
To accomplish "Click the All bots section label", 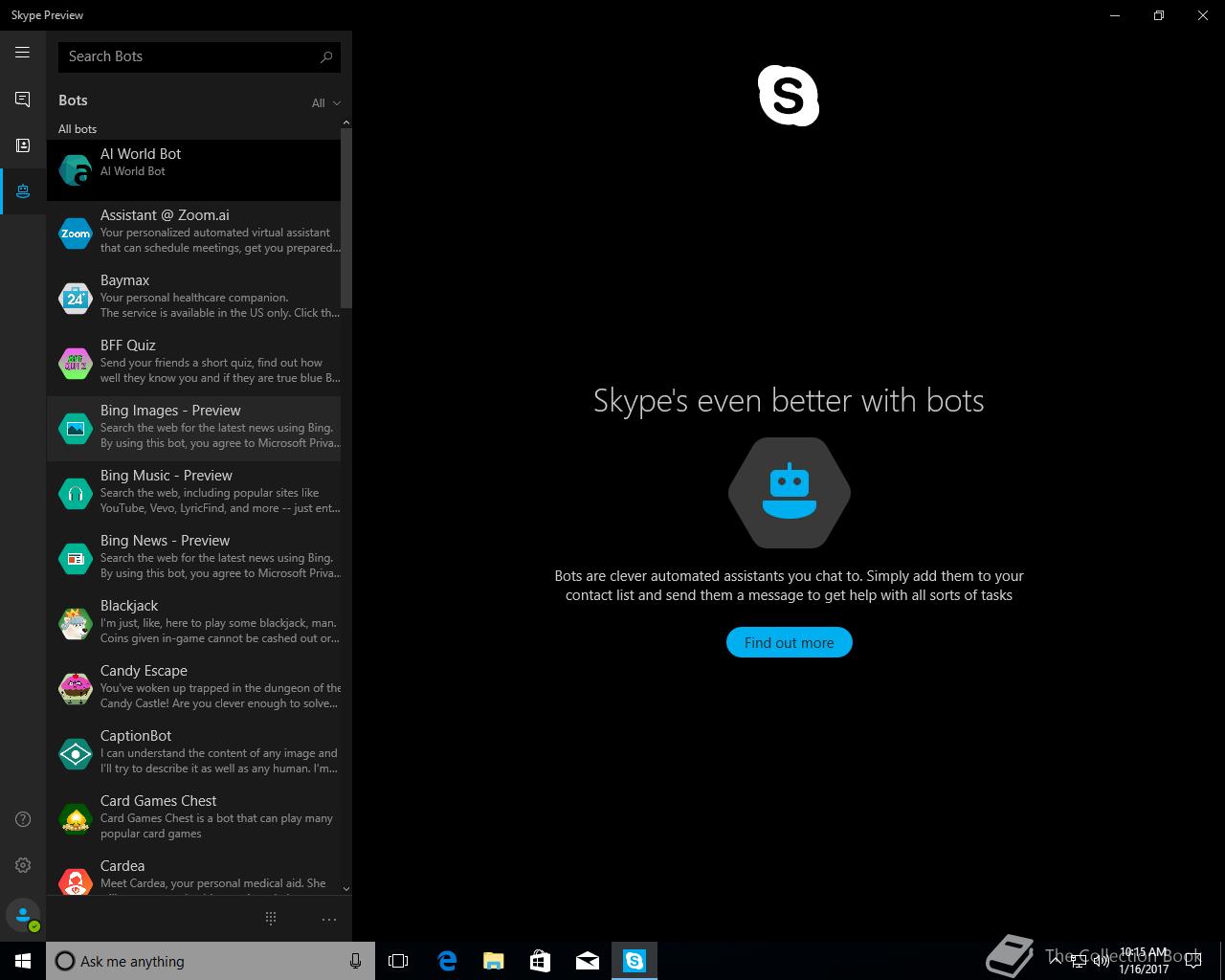I will pyautogui.click(x=78, y=128).
